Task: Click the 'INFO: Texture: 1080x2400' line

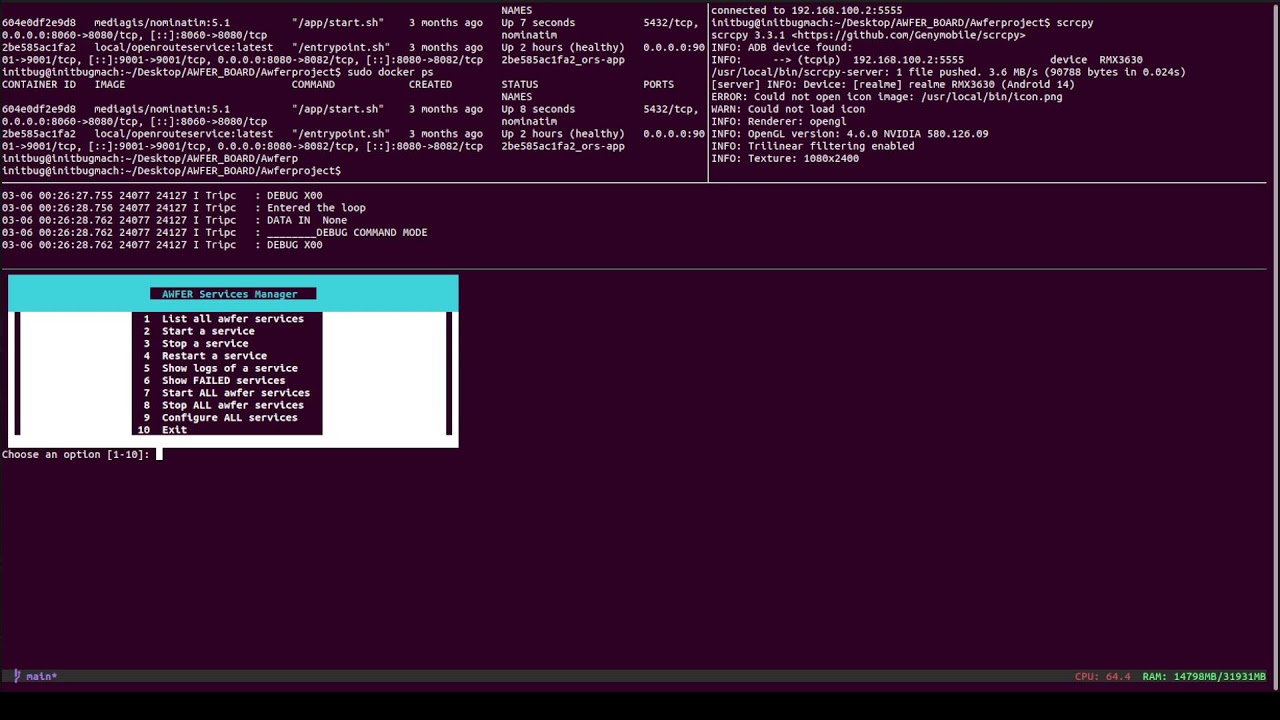Action: [x=785, y=158]
